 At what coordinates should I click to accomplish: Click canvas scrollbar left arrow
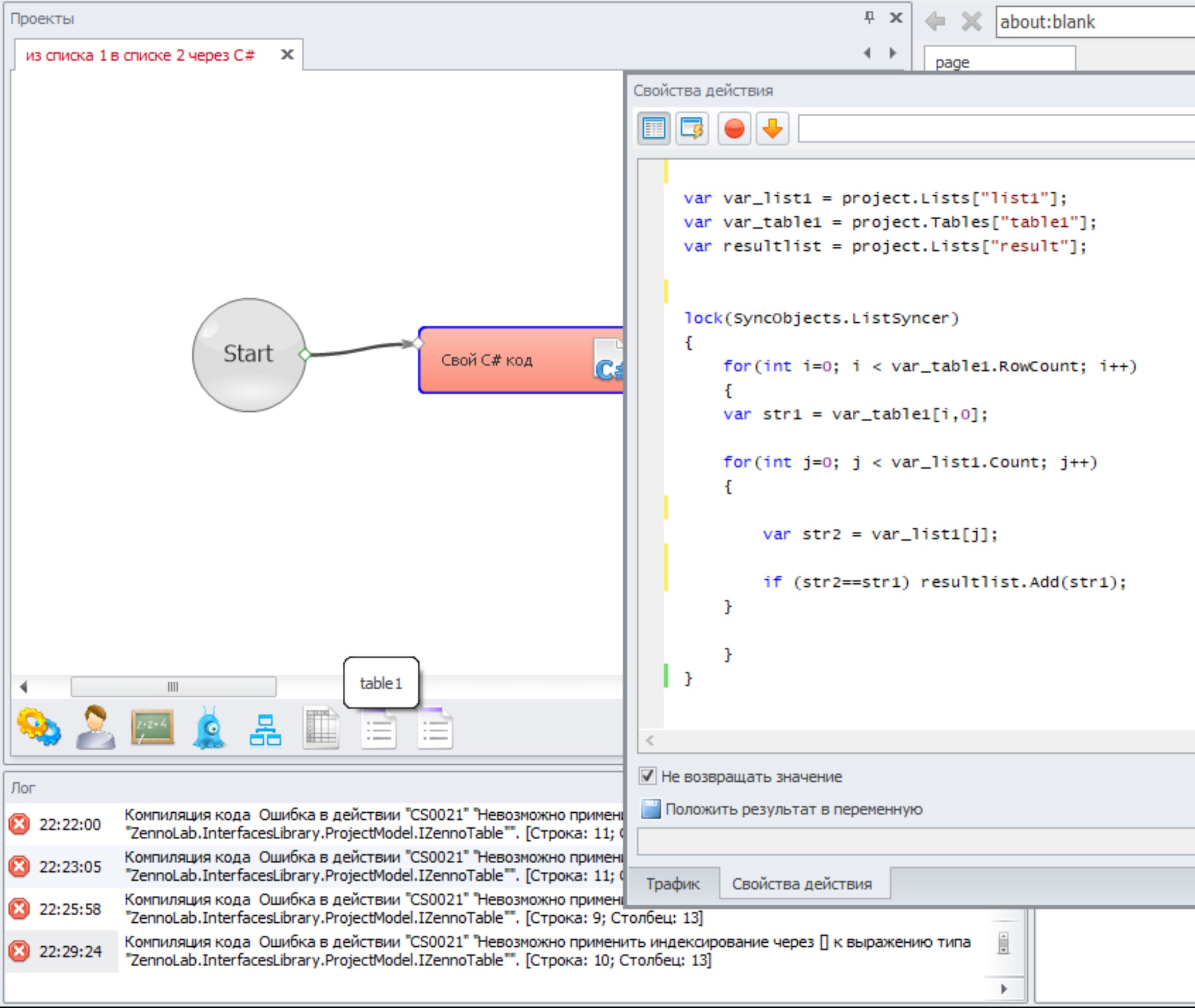coord(23,686)
